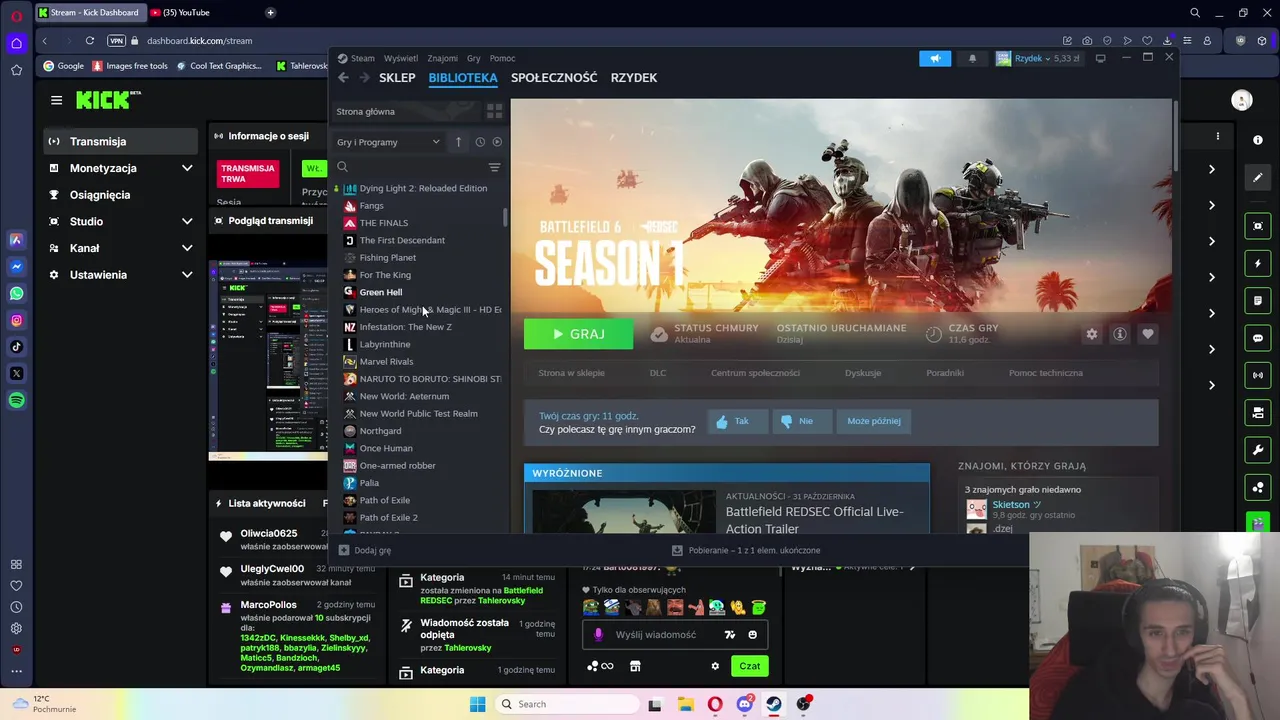
Task: Click Może później button
Action: 874,421
